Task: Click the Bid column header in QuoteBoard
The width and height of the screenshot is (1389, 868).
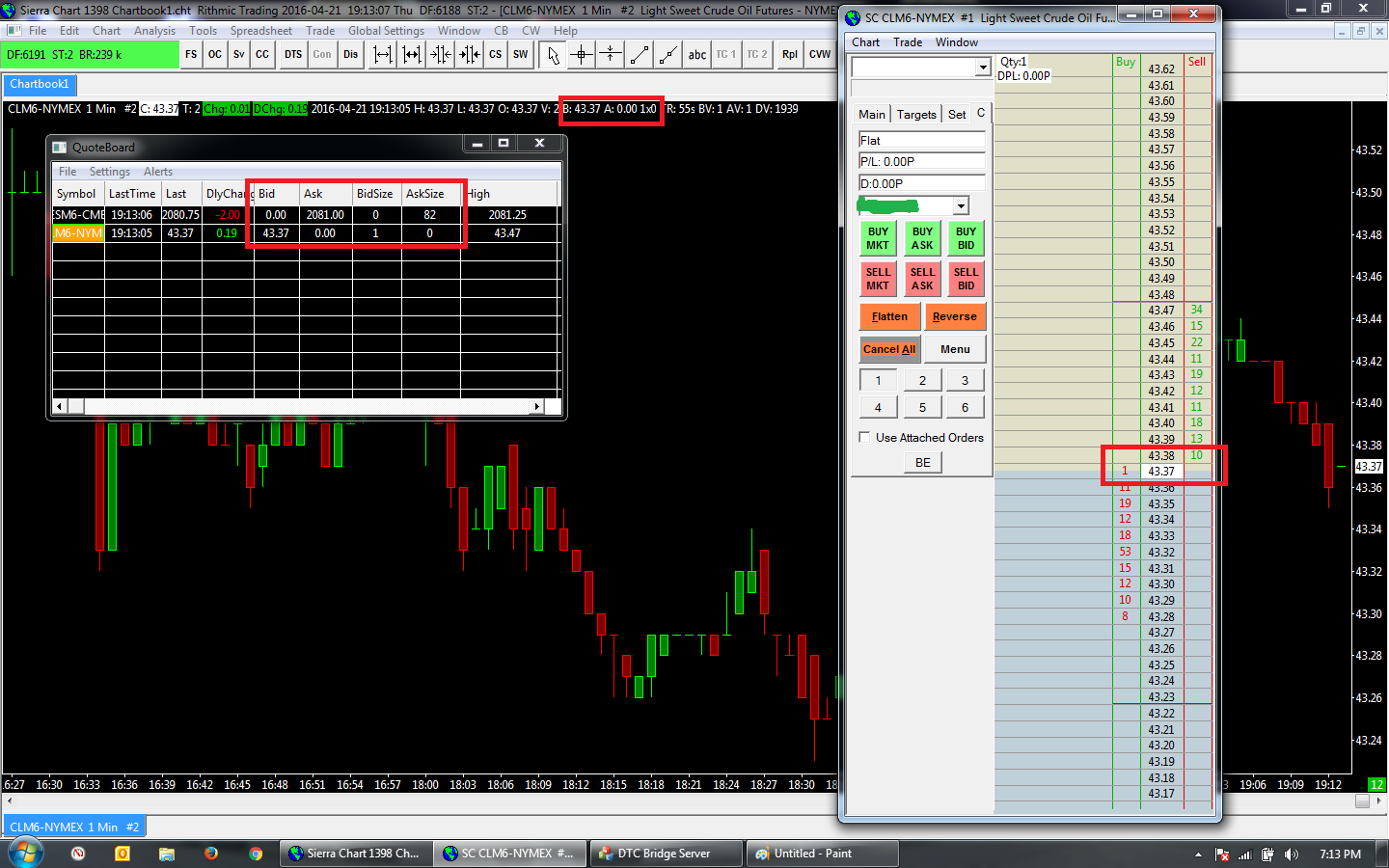Action: [x=277, y=194]
